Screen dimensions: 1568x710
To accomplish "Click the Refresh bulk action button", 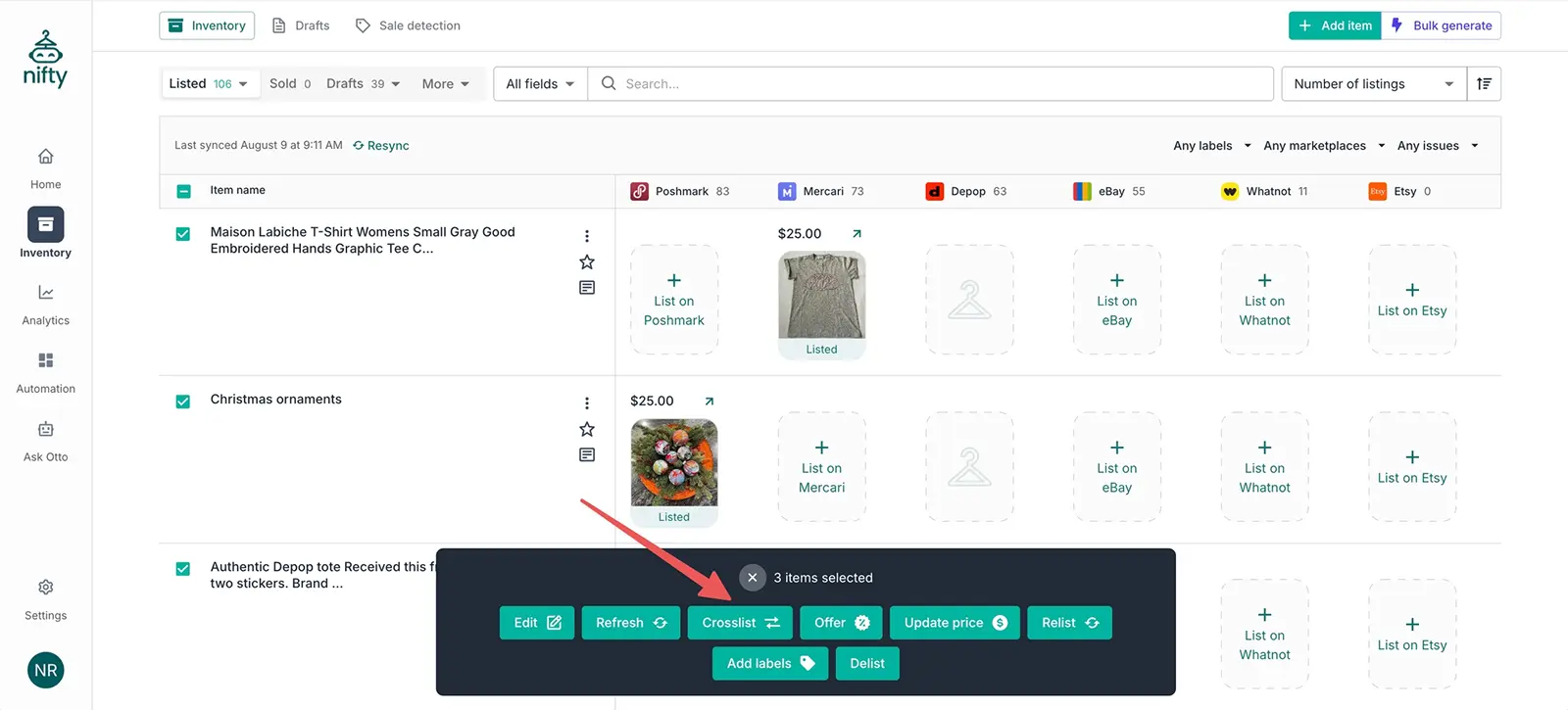I will pos(631,623).
